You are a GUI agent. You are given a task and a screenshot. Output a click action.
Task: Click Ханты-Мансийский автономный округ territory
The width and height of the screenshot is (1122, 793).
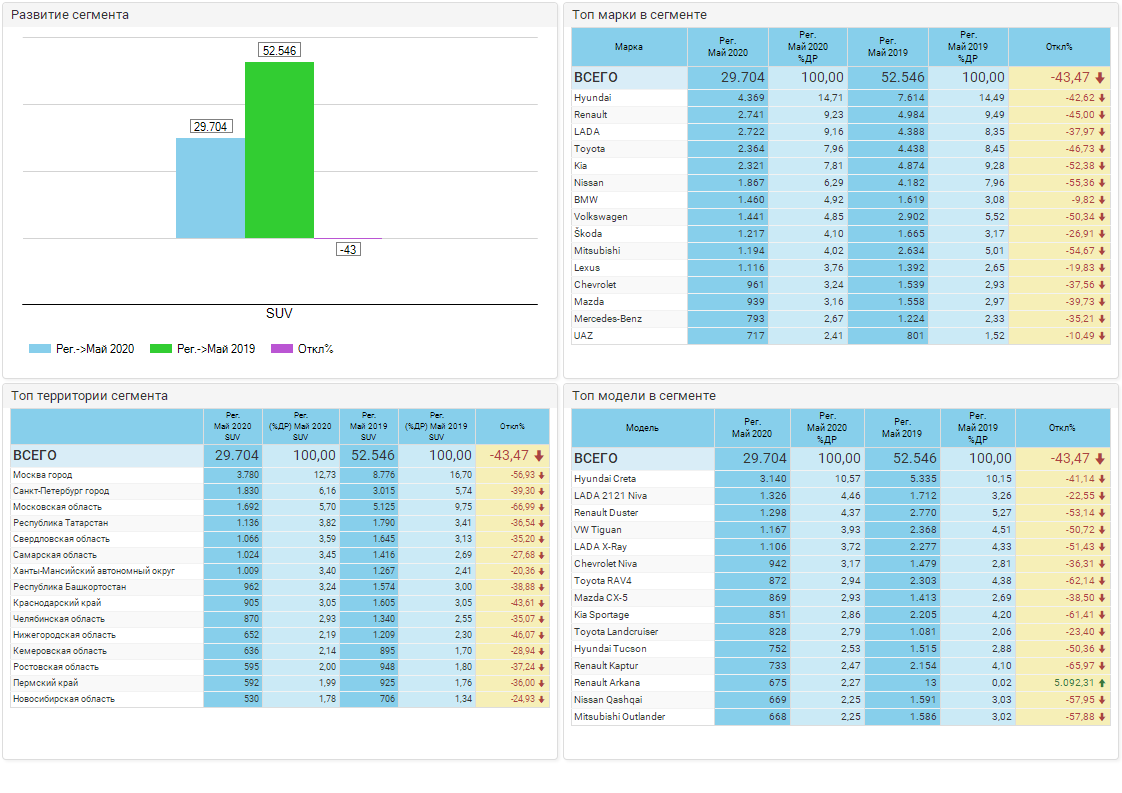[x=94, y=571]
